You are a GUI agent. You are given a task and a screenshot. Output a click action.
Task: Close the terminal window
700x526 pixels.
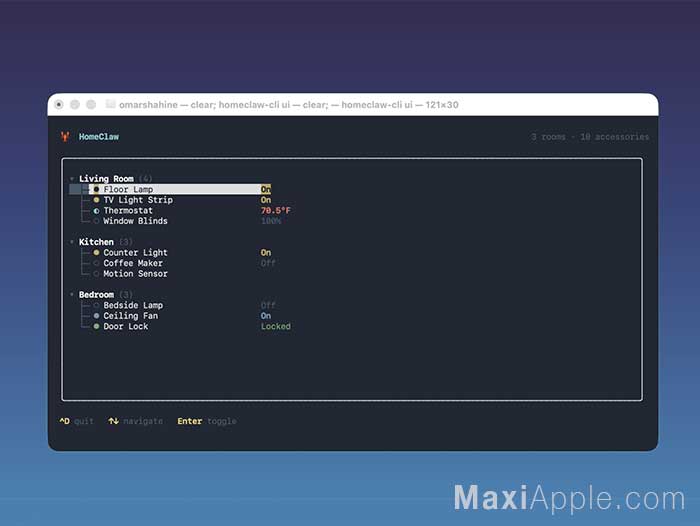59,104
